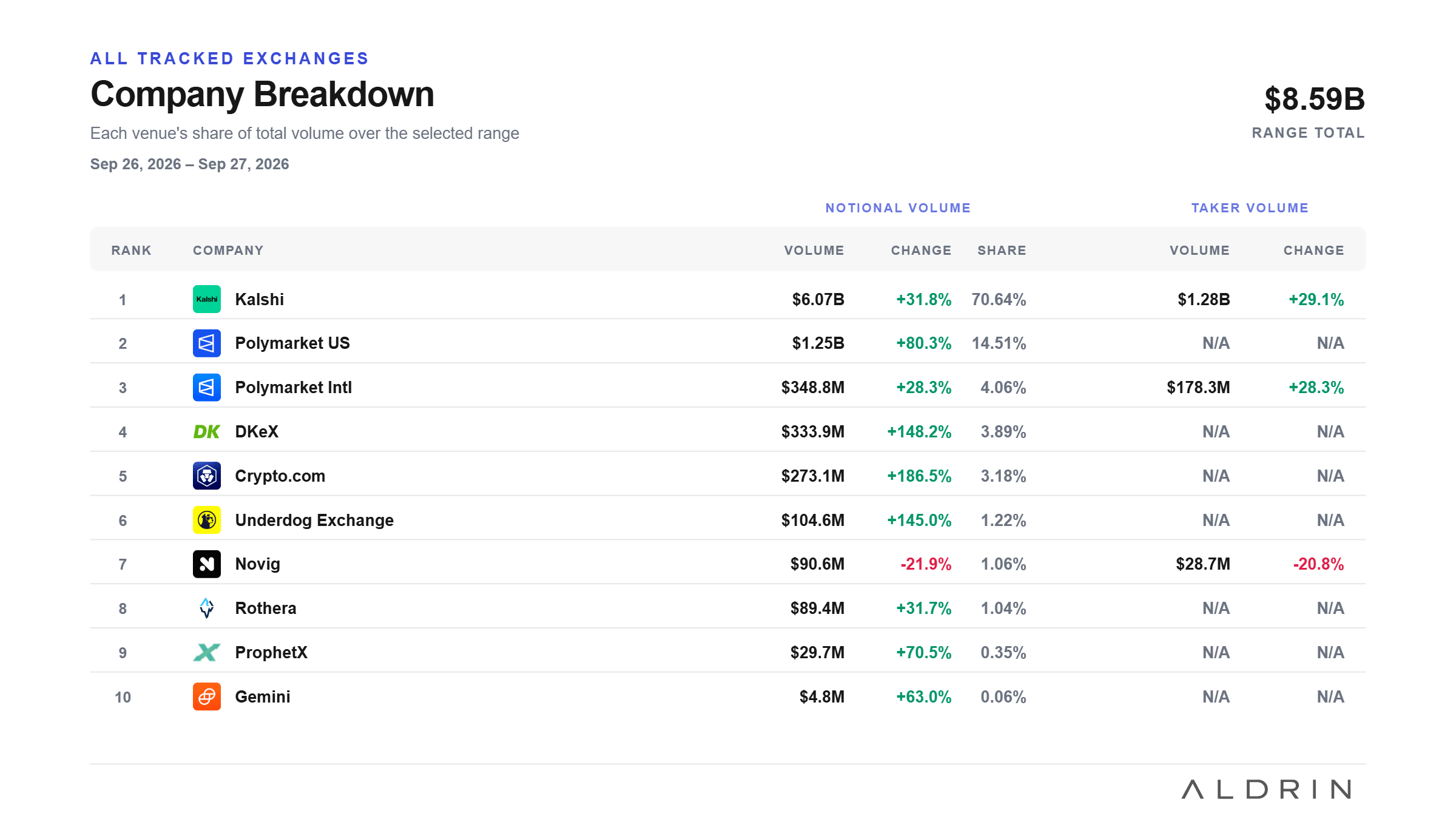This screenshot has width=1456, height=819.
Task: Click DKeX $333.9M volume value
Action: 813,432
